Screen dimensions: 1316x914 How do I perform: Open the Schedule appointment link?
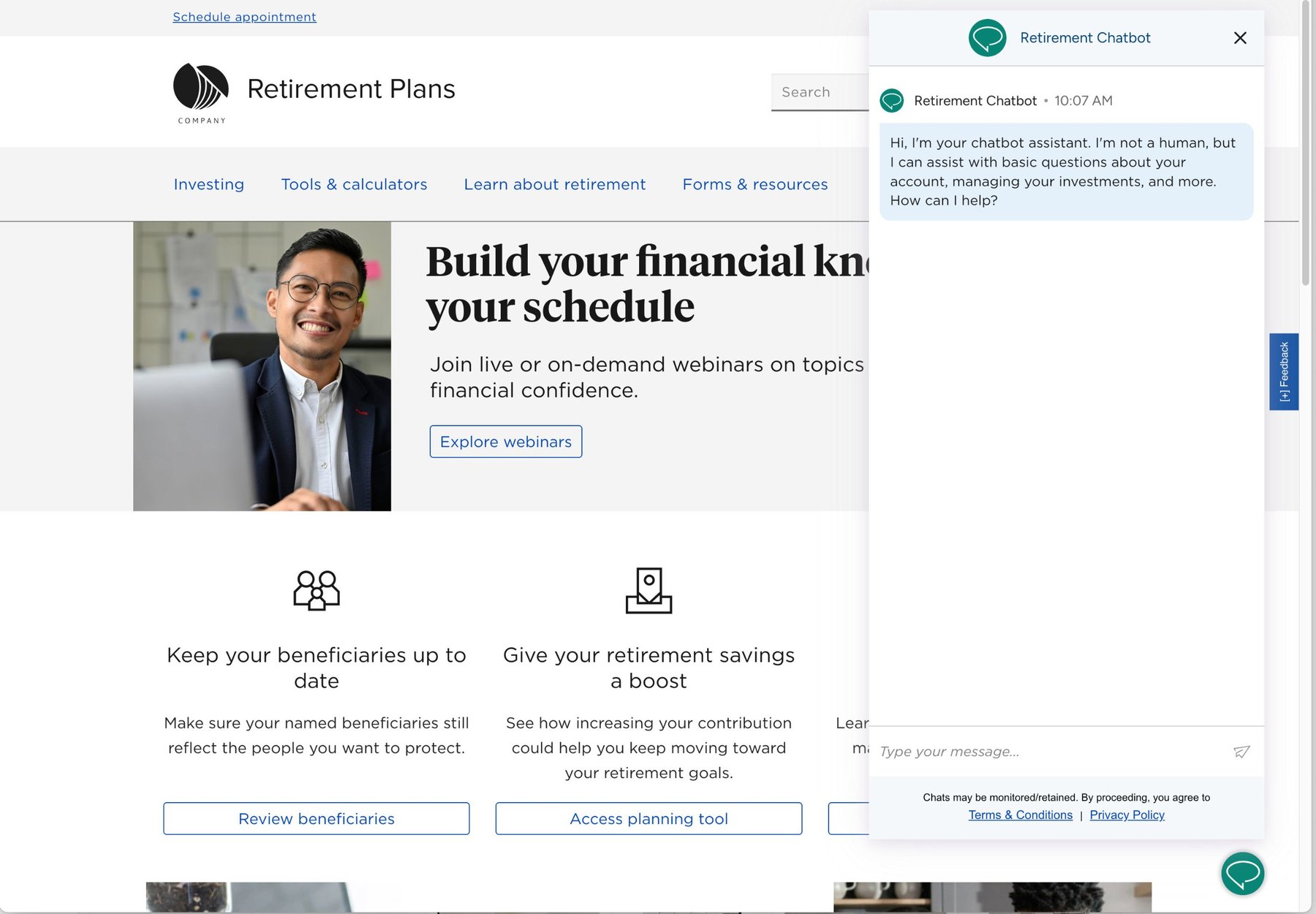244,17
